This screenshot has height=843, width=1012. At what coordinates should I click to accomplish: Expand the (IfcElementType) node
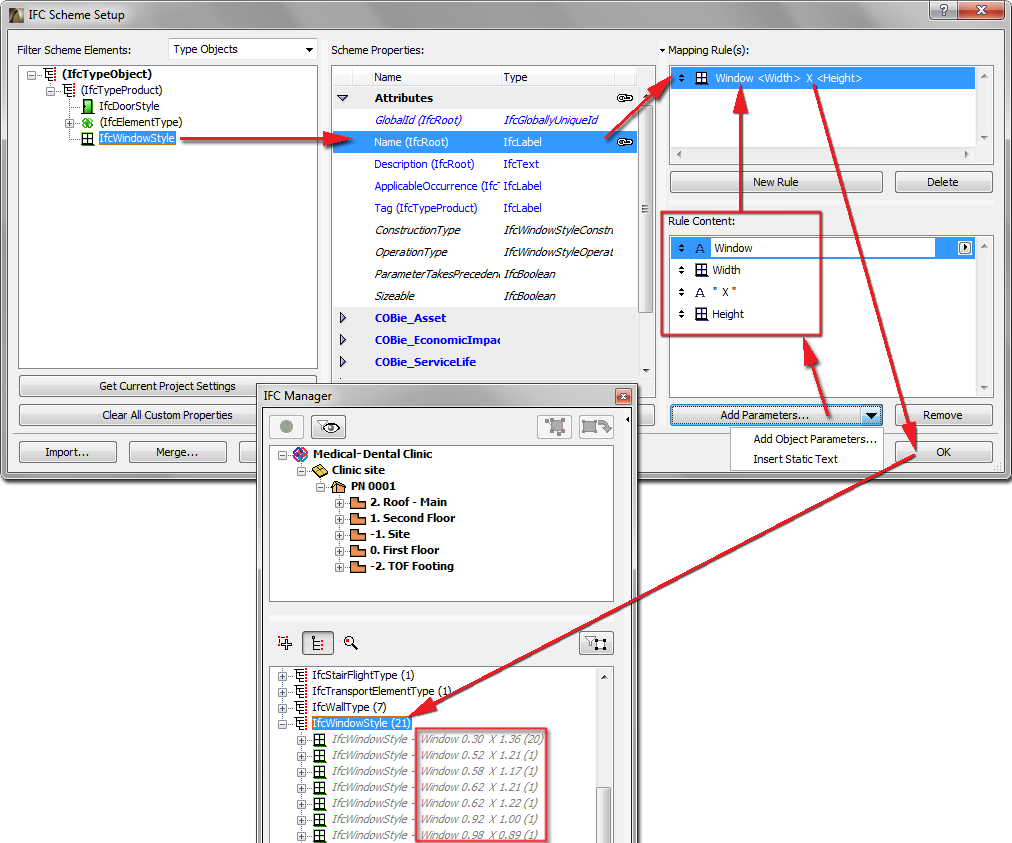tap(69, 123)
